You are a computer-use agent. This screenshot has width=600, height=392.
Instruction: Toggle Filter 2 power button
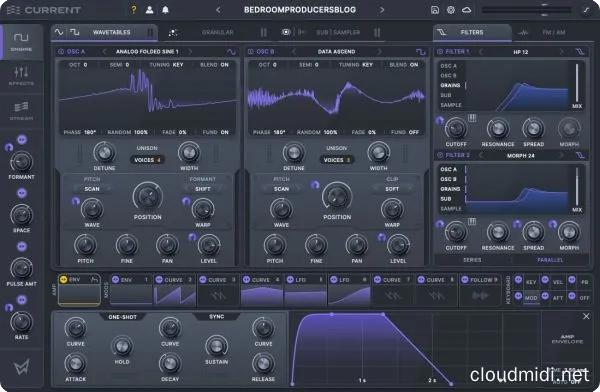(440, 155)
